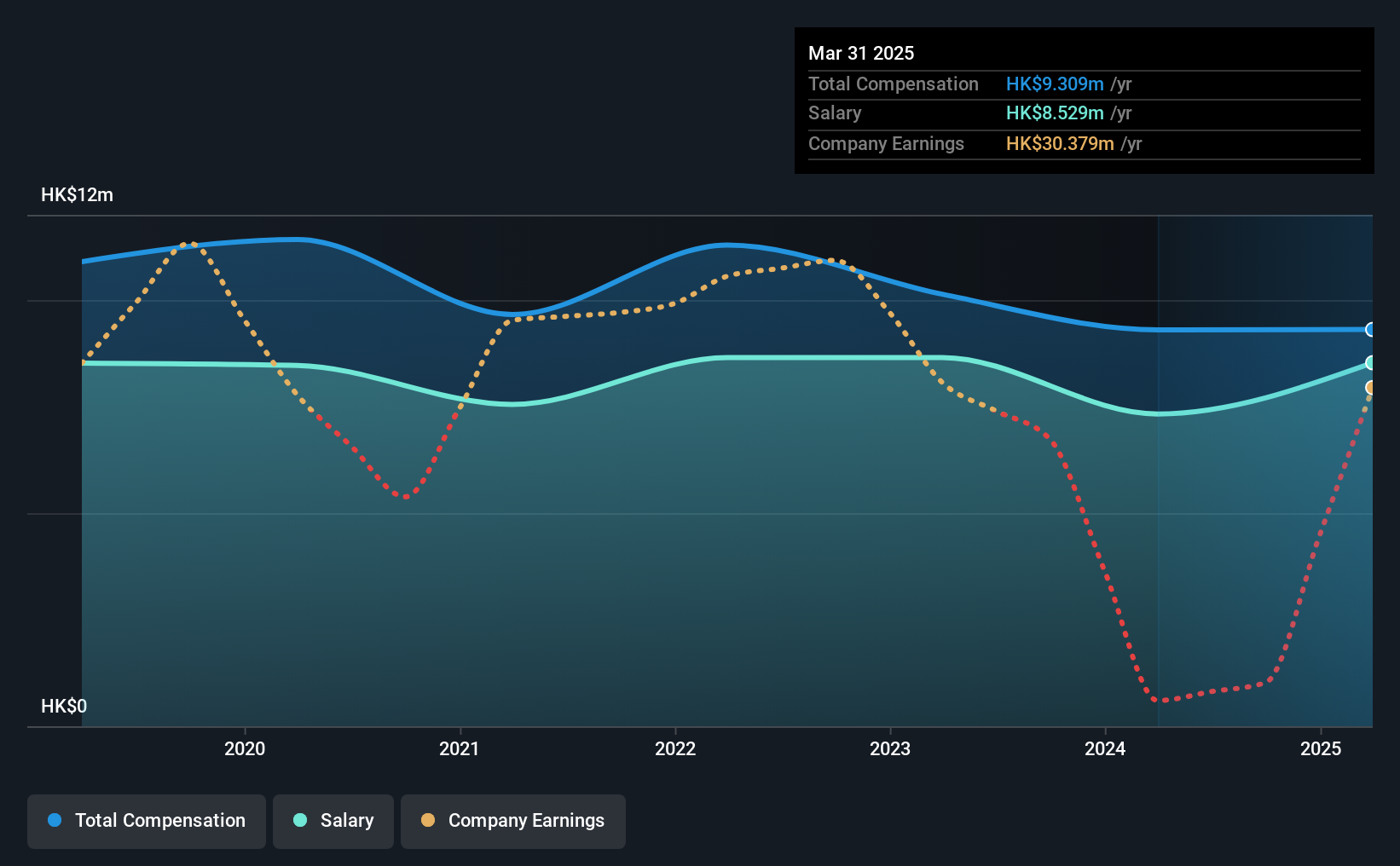Select the orange Company Earnings endpoint marker
The height and width of the screenshot is (866, 1400).
pos(1371,388)
